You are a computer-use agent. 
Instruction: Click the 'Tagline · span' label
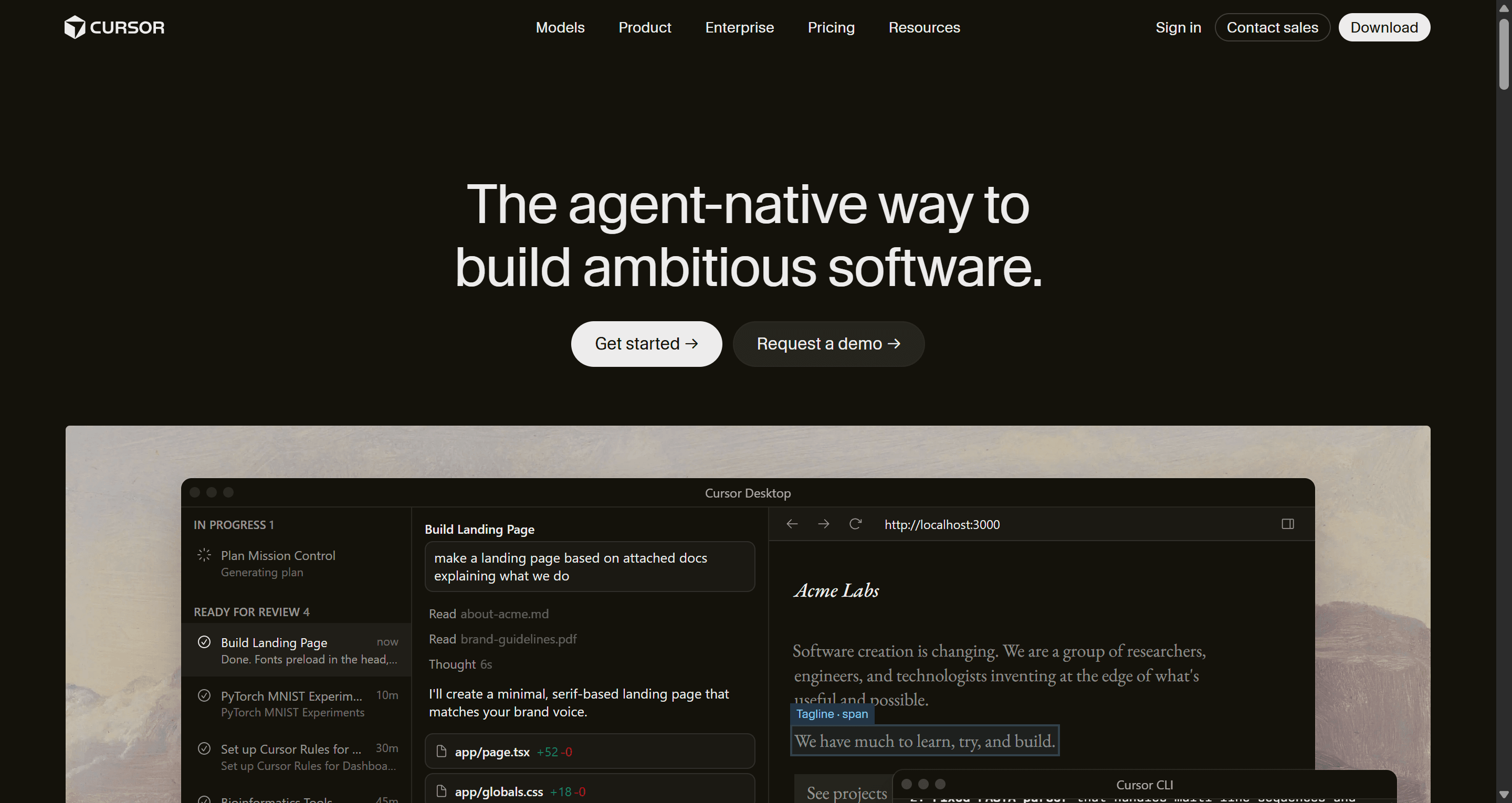(x=832, y=714)
